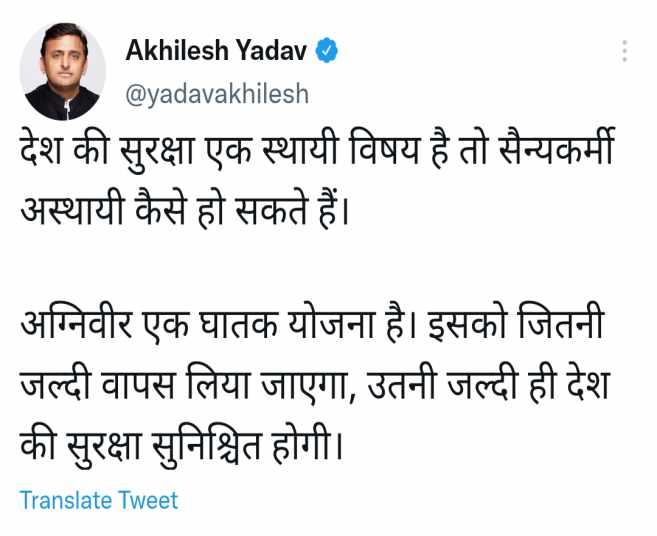The image size is (657, 536).
Task: Open the @yadavakhilesh handle link
Action: [x=217, y=94]
